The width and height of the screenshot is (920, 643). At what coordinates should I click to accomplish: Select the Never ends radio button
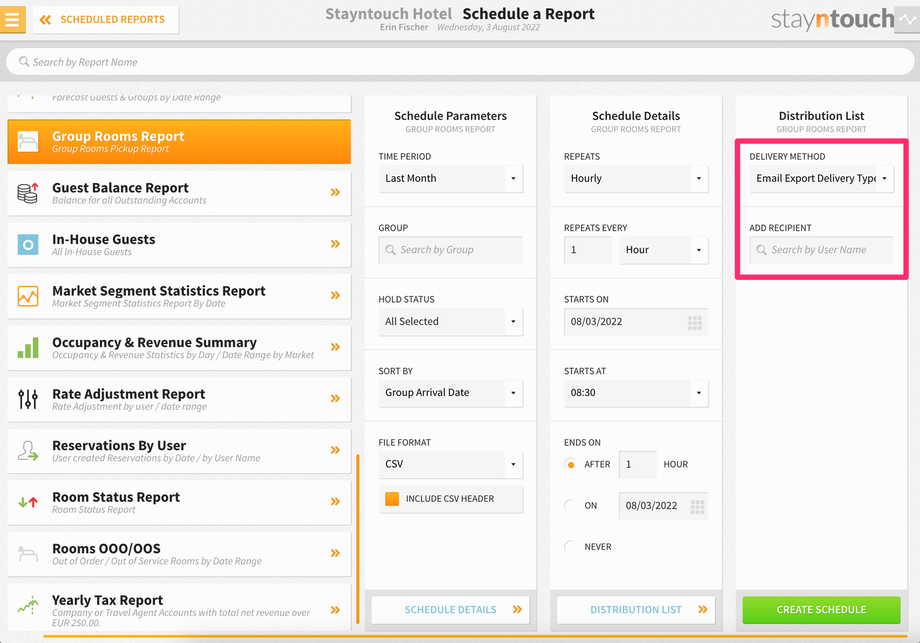(570, 547)
